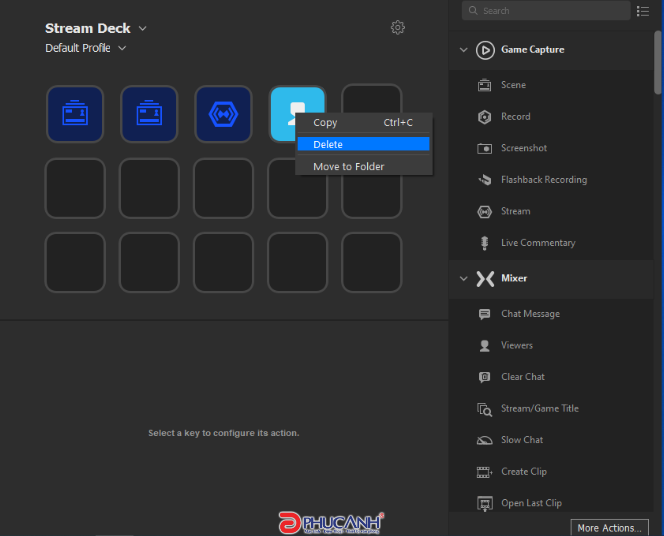Click the Create Clip action icon
The width and height of the screenshot is (664, 536).
pyautogui.click(x=484, y=472)
